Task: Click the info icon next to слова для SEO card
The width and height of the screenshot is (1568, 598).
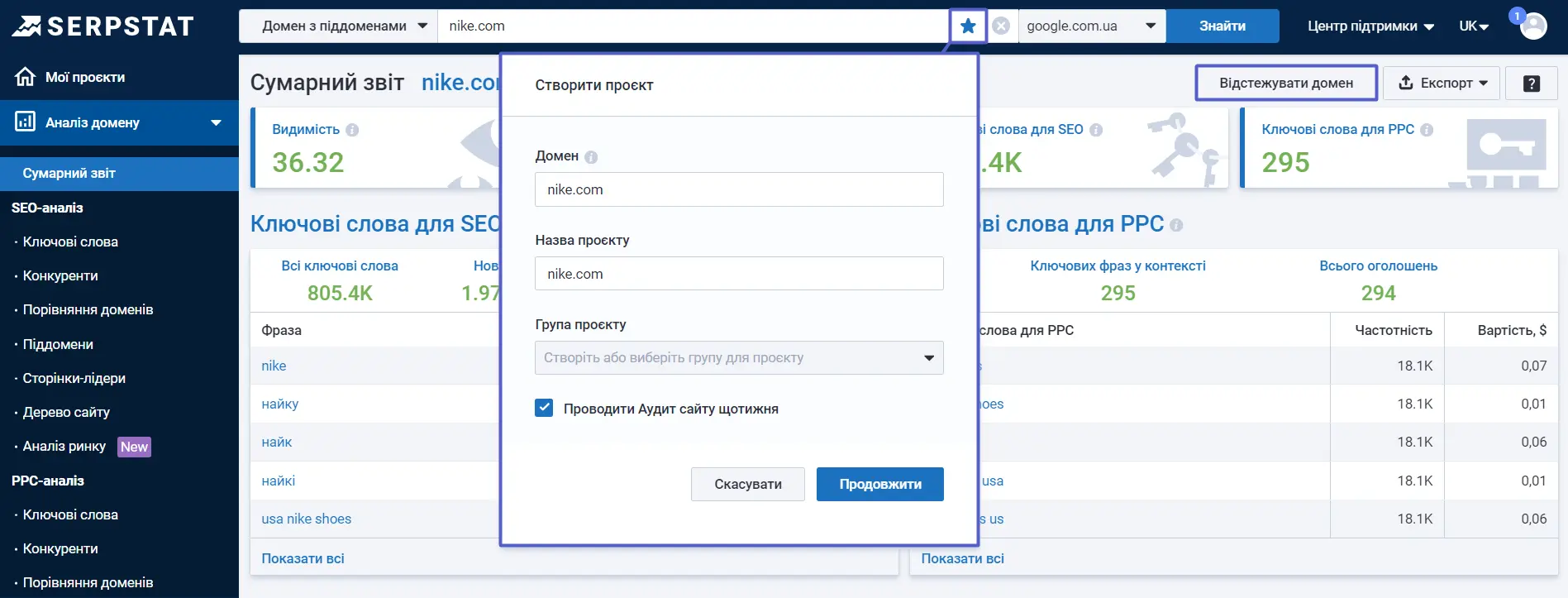Action: pyautogui.click(x=1096, y=130)
